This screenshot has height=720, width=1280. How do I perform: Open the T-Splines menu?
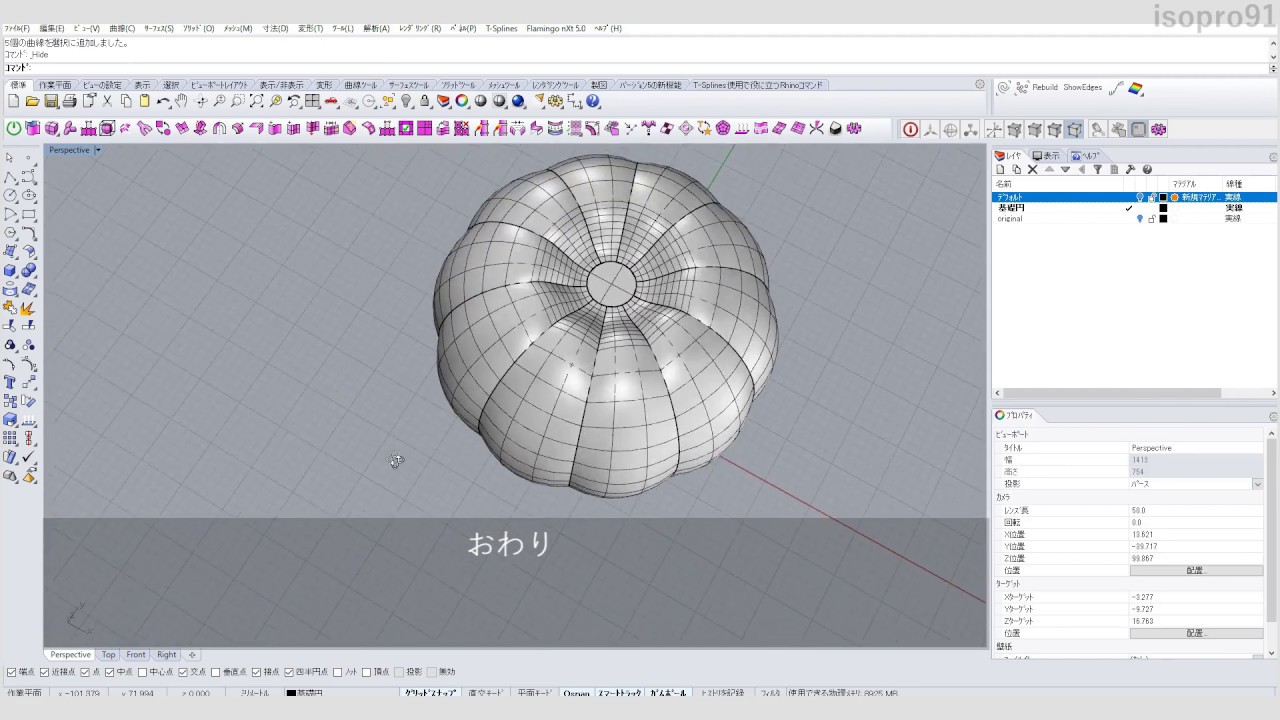coord(502,29)
